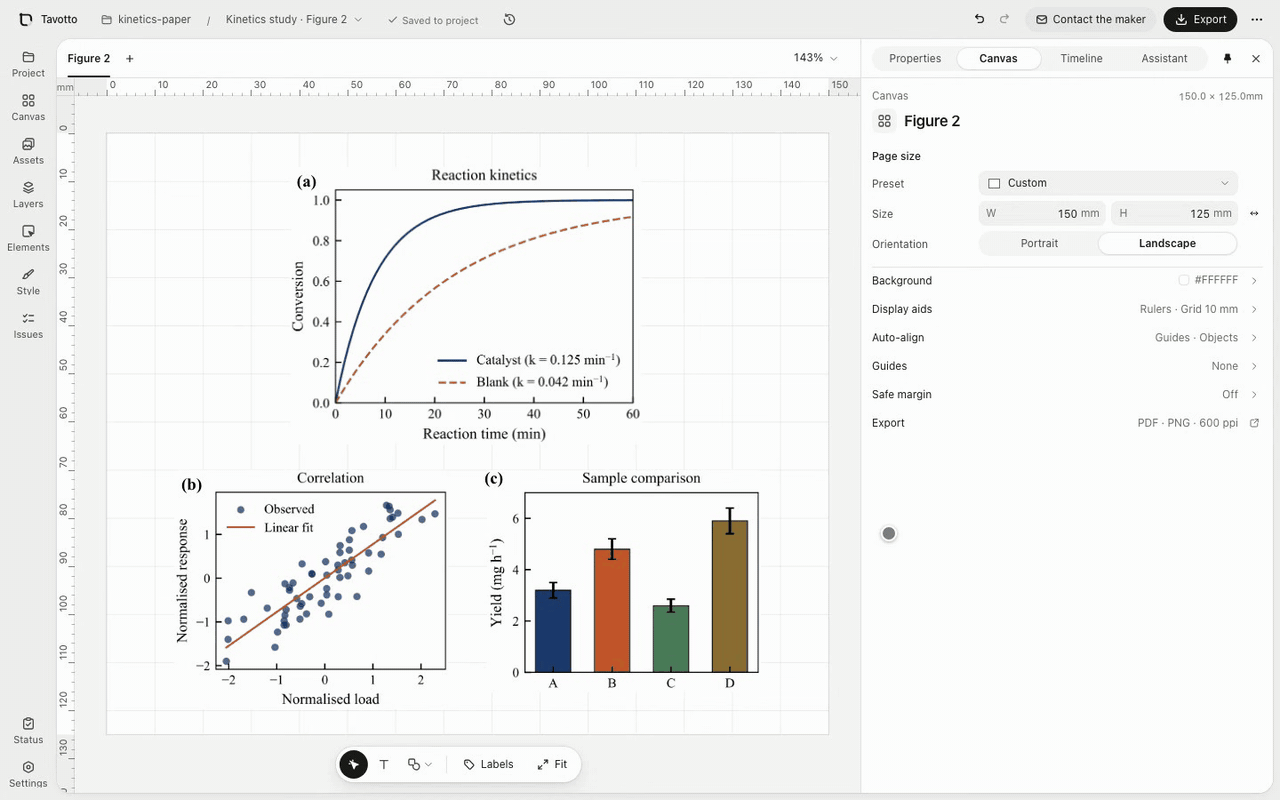Expand the Safe margin row

pos(1065,394)
